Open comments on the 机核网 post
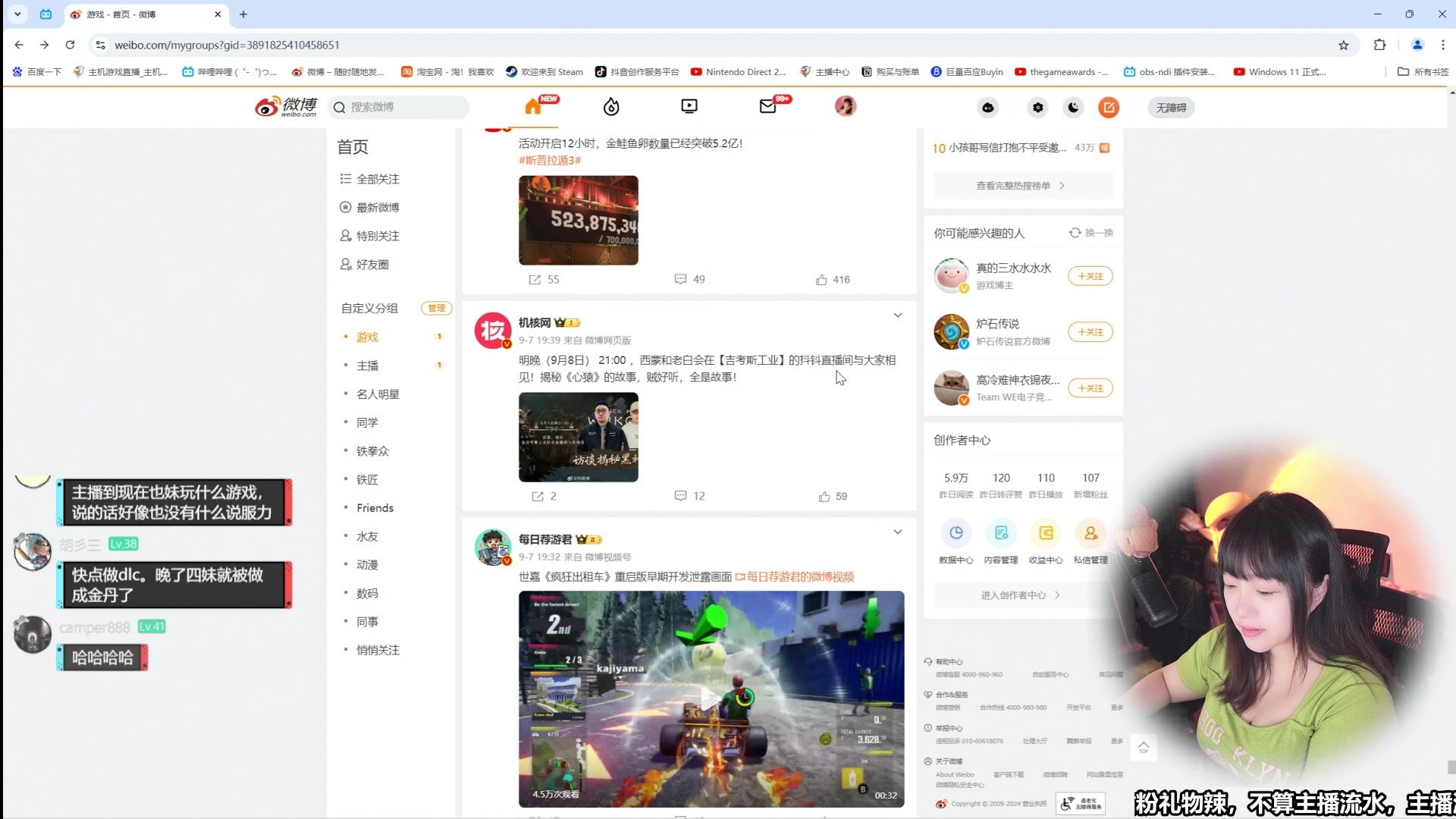This screenshot has height=819, width=1456. 689,496
